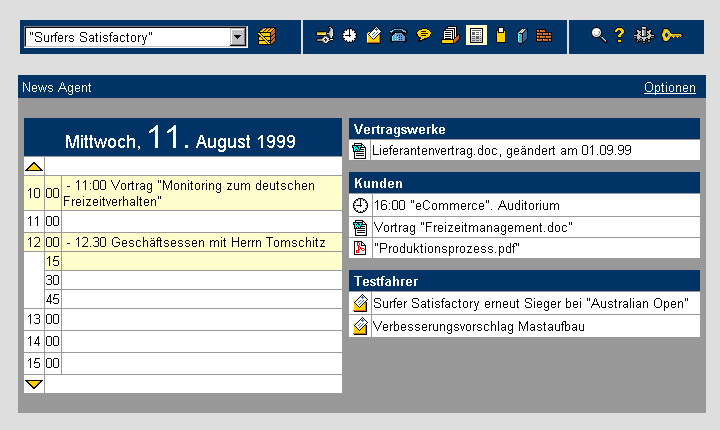The height and width of the screenshot is (430, 720).
Task: Click the Testfahrer section header
Action: click(x=524, y=281)
